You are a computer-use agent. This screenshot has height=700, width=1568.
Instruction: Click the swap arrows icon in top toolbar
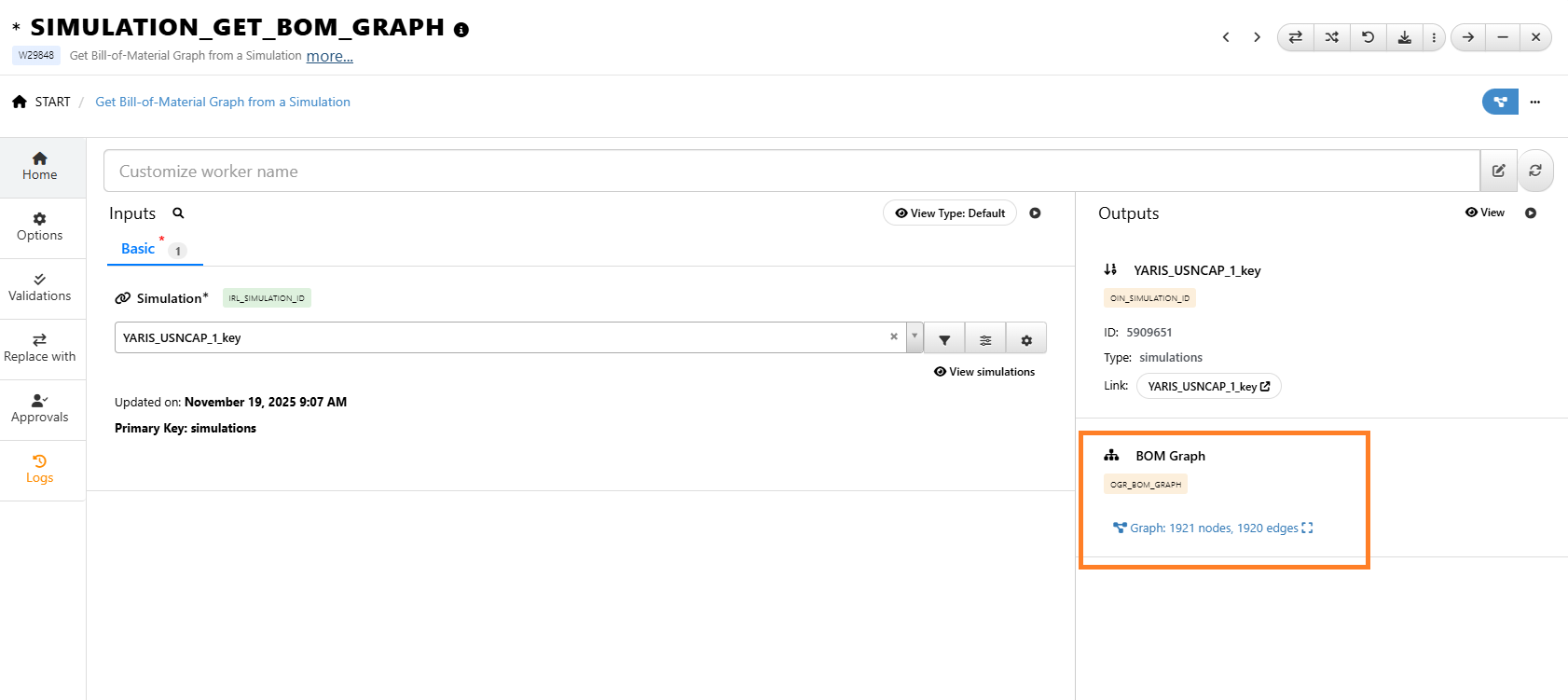coord(1295,37)
